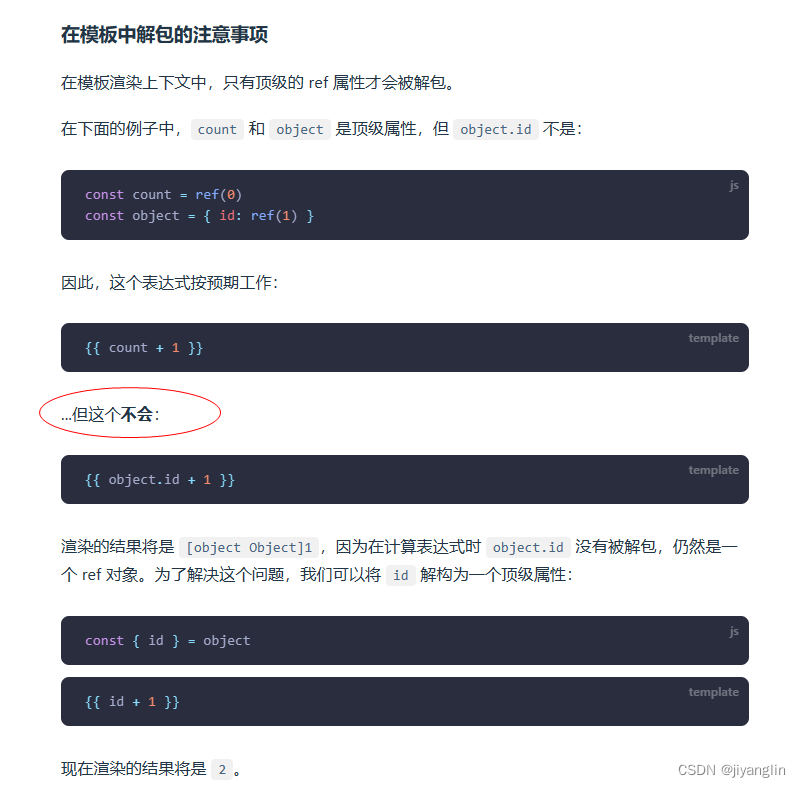Screen dimensions: 801x787
Task: Click the inline code 'object' chip
Action: pos(300,129)
